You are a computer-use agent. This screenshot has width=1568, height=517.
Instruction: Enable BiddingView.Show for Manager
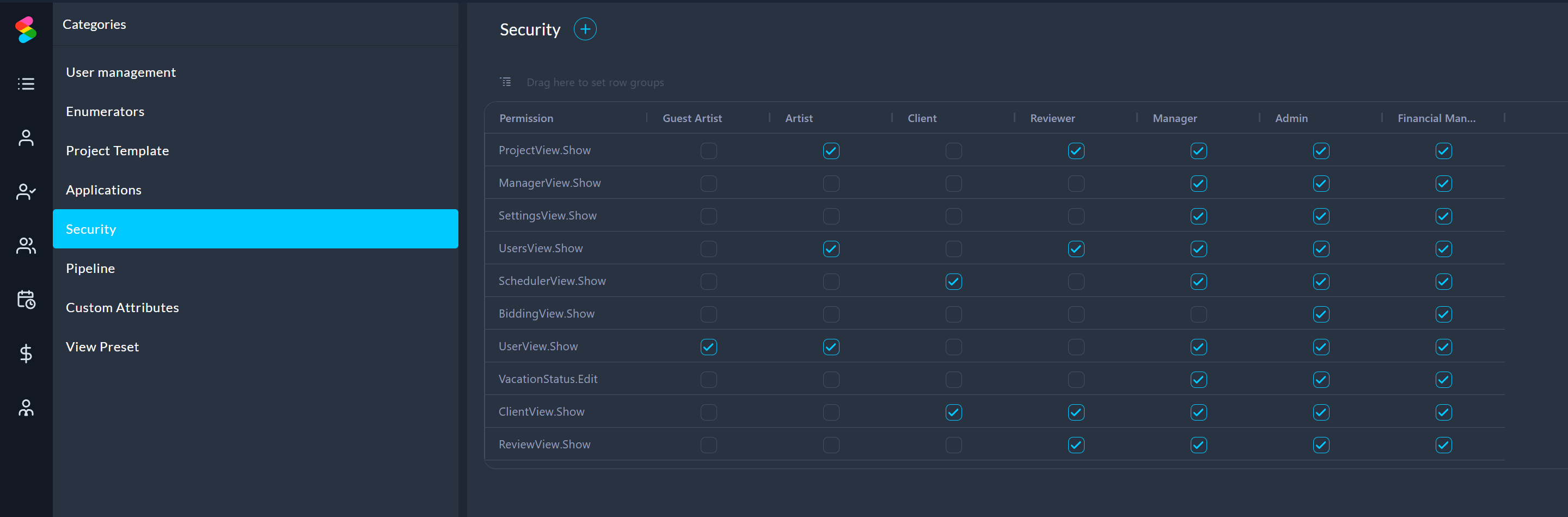click(x=1198, y=314)
